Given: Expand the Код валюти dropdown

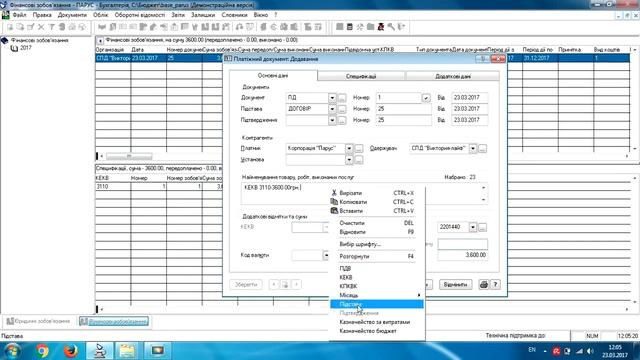Looking at the screenshot, I should 326,256.
